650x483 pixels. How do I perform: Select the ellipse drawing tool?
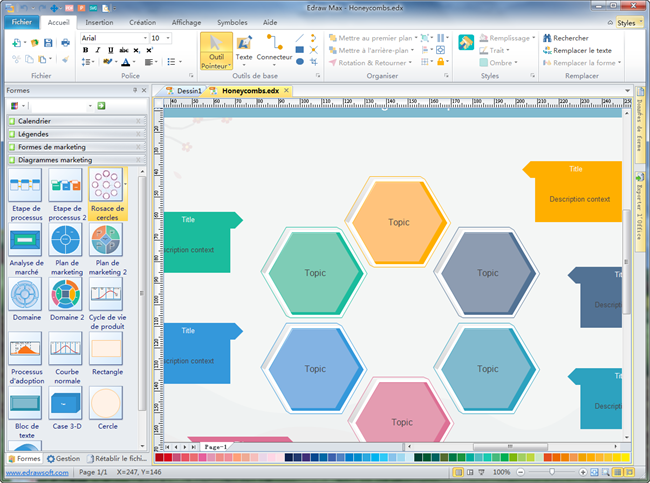tap(300, 62)
